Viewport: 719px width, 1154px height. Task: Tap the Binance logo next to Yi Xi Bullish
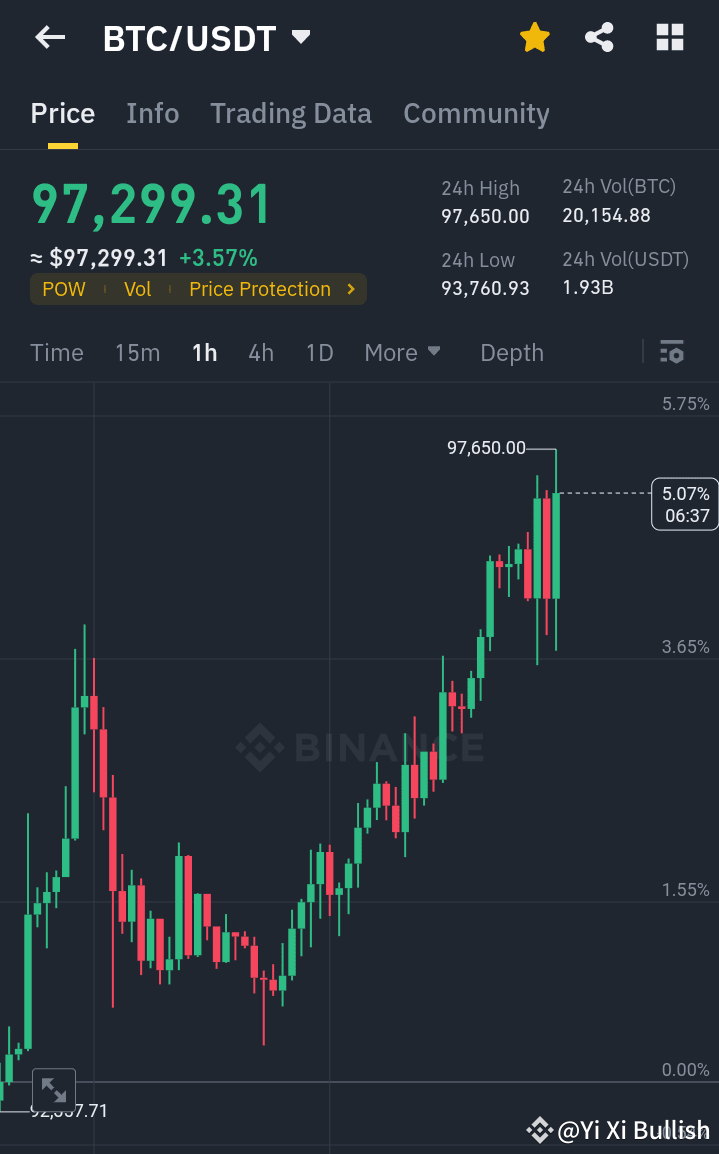(538, 1130)
